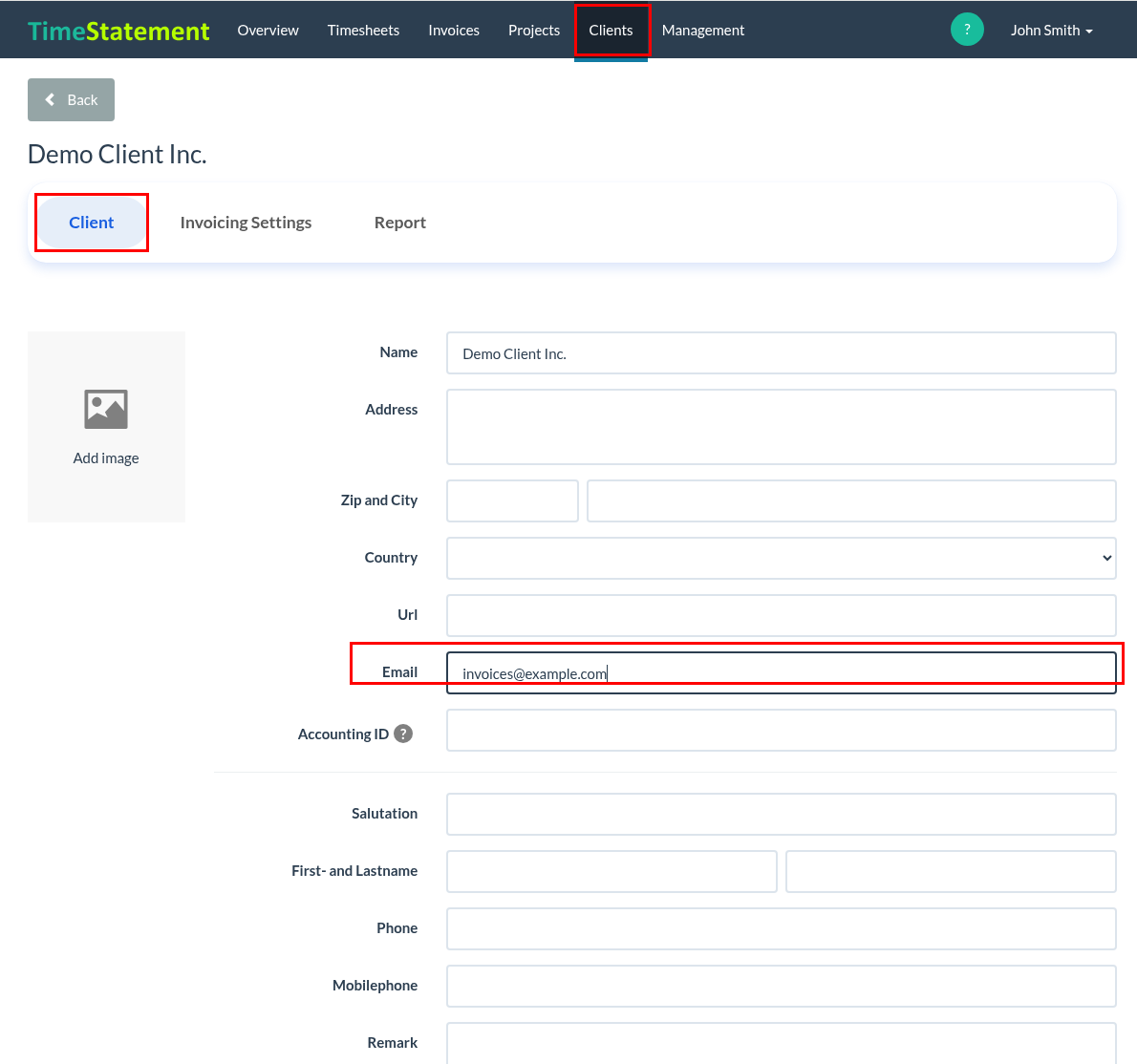Focus the Remark text field
Viewport: 1137px width, 1064px height.
click(781, 1043)
